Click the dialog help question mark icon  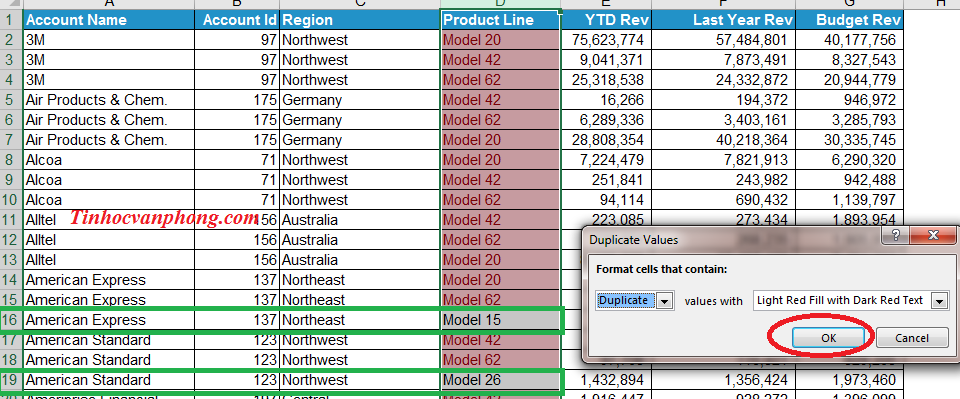pos(896,236)
